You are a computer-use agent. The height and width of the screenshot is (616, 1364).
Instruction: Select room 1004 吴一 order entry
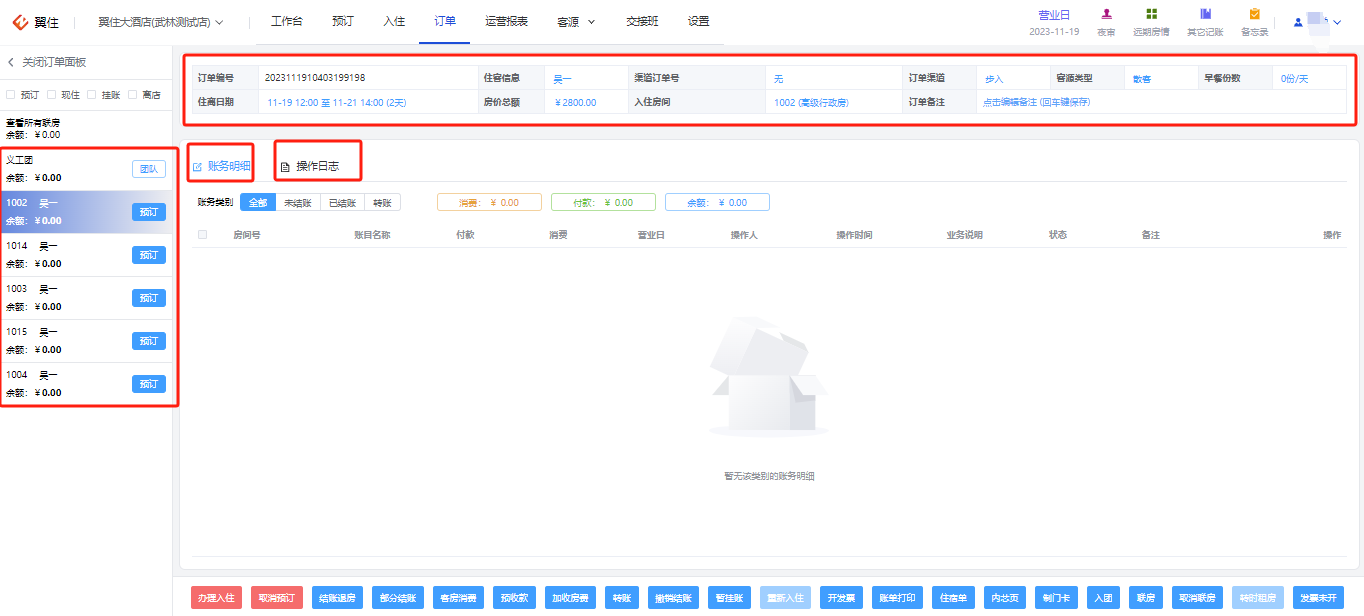tap(87, 384)
